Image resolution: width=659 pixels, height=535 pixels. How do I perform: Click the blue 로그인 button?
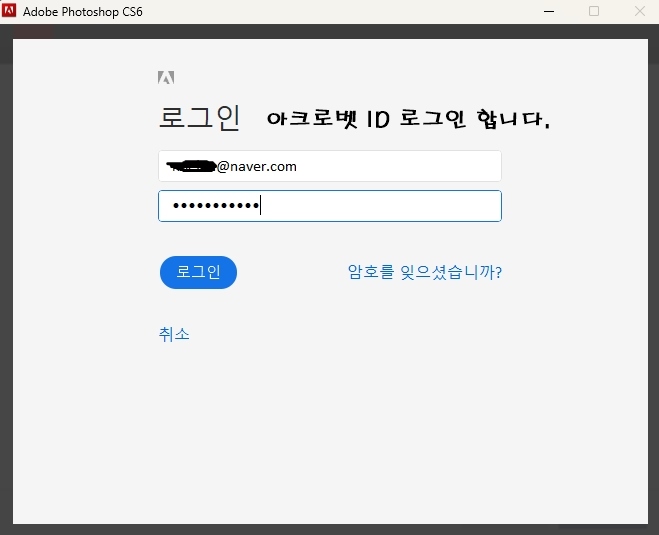198,272
